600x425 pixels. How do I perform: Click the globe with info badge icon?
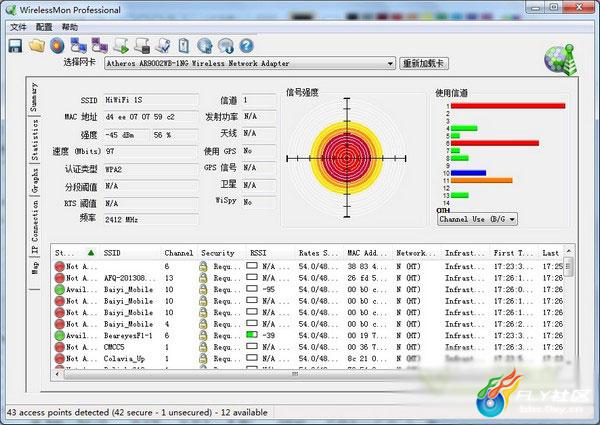point(226,46)
